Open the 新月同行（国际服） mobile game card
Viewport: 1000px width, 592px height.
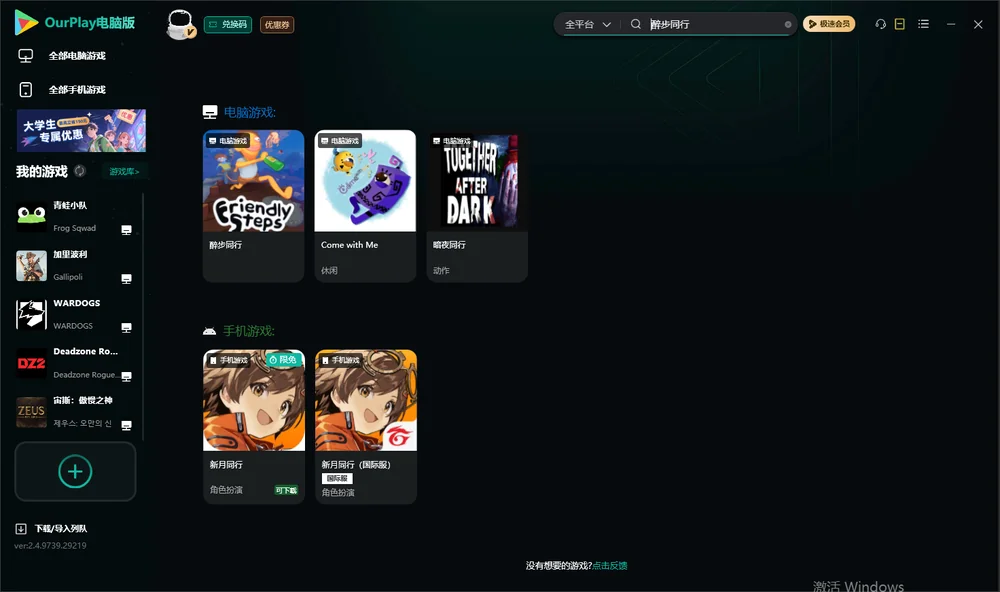[x=366, y=427]
